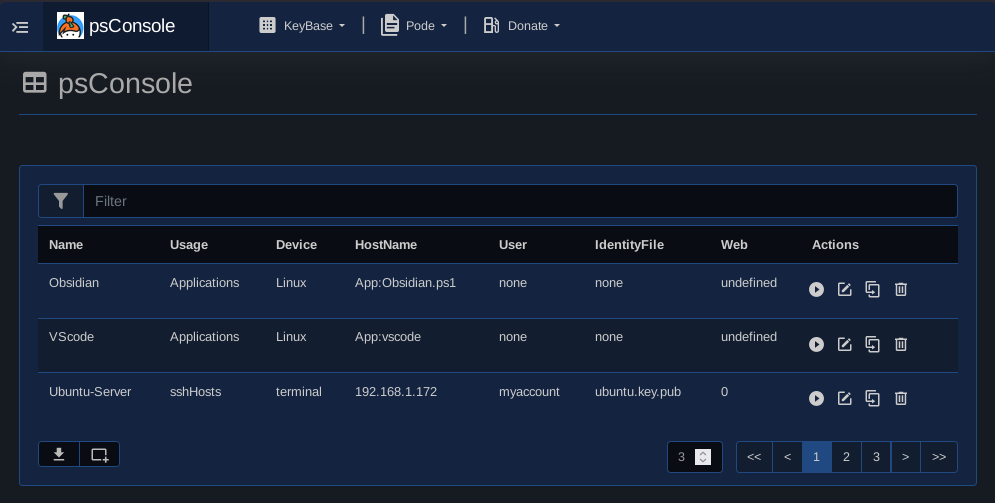Screen dimensions: 995x503
Task: Jump to the last page
Action: click(x=938, y=457)
